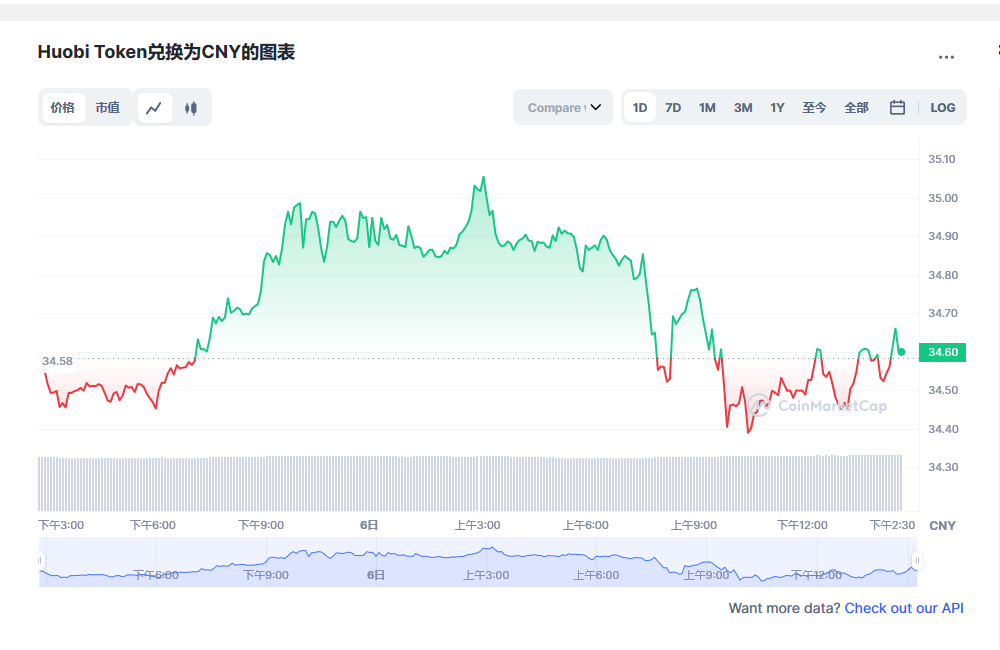Open the Compare dropdown
The width and height of the screenshot is (1000, 650).
pos(562,107)
